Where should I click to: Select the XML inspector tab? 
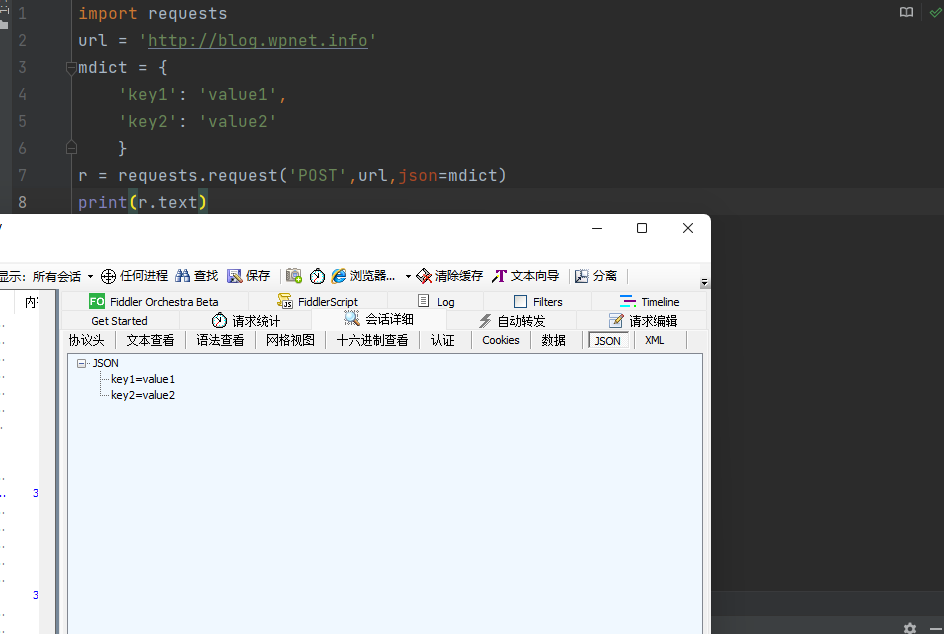654,340
